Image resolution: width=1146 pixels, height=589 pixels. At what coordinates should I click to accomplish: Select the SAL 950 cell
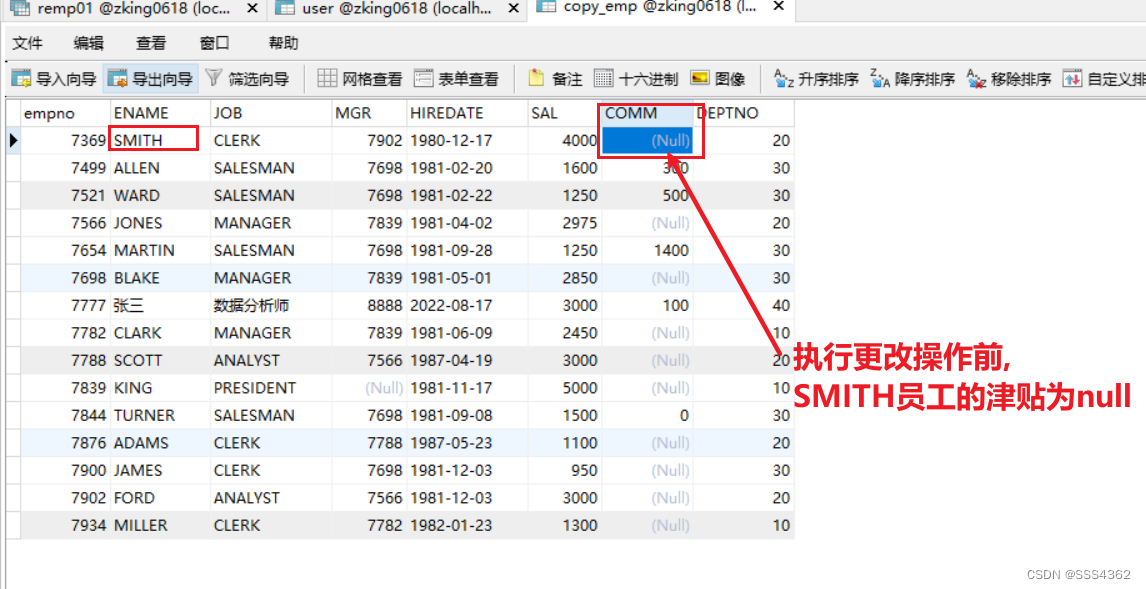[x=564, y=470]
